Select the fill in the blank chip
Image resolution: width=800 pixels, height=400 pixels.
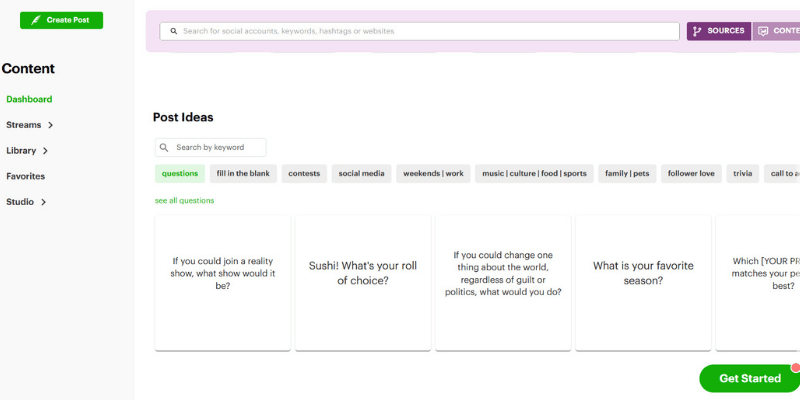(x=243, y=173)
